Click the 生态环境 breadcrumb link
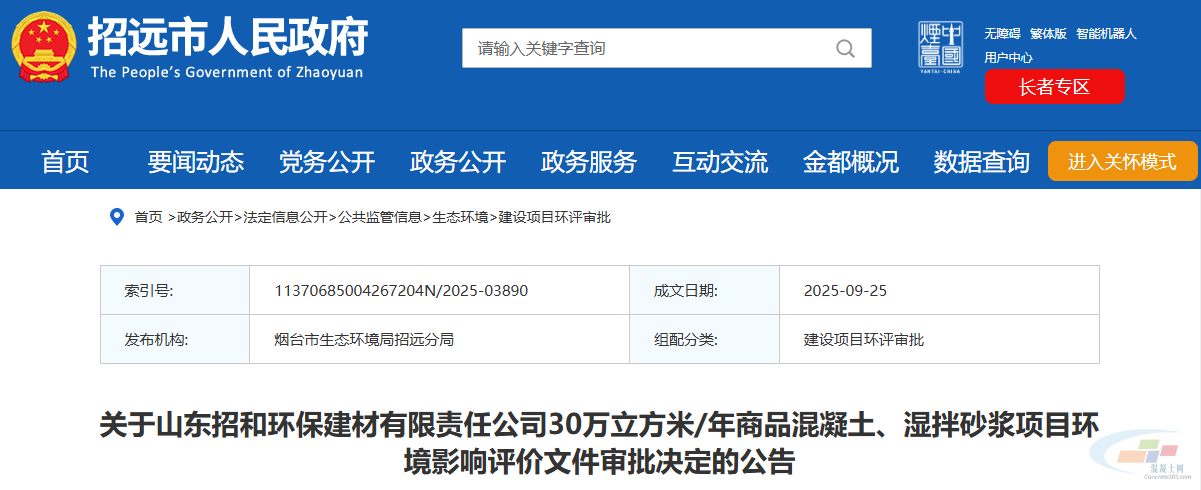Image resolution: width=1201 pixels, height=490 pixels. (460, 217)
